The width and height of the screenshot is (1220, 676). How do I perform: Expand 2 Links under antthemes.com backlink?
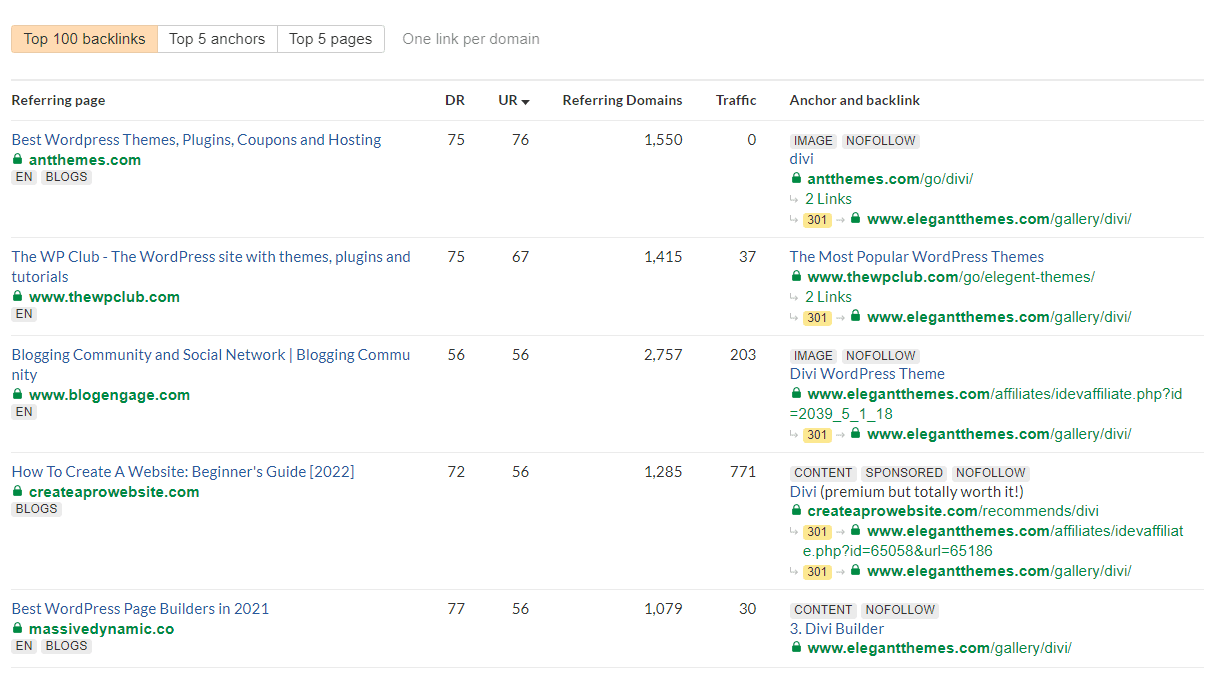[828, 198]
